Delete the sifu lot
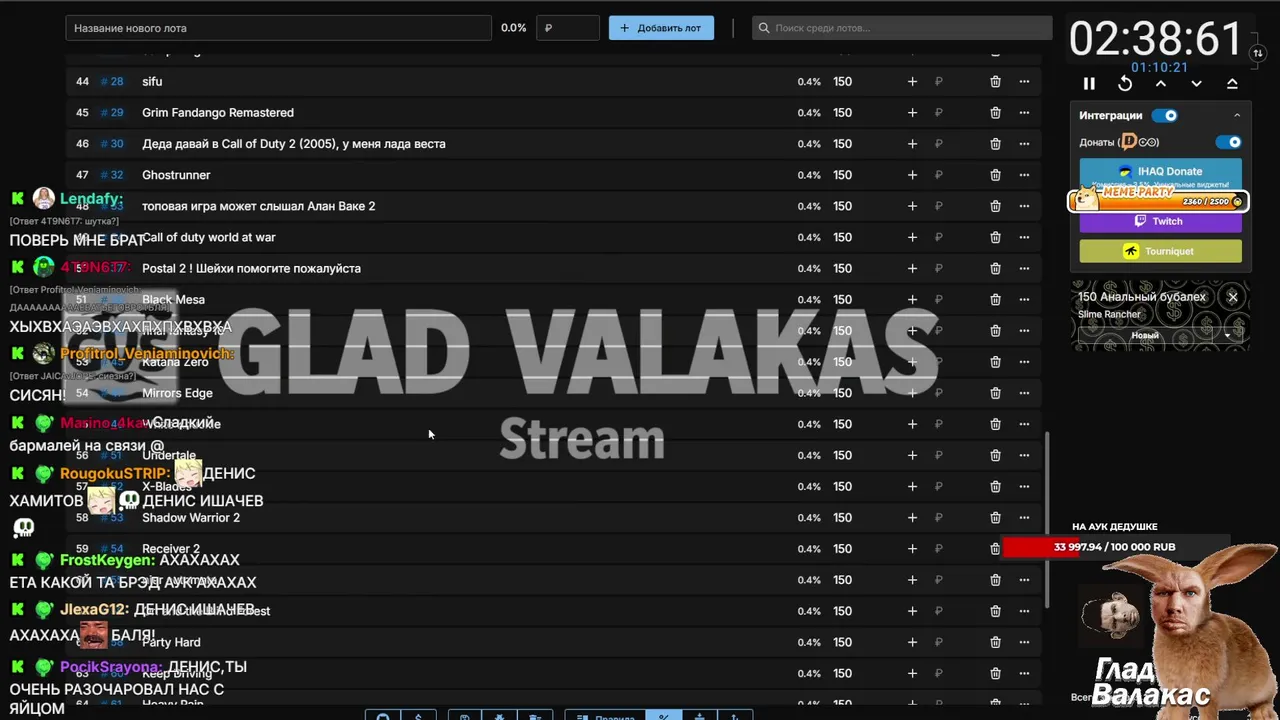The width and height of the screenshot is (1280, 720). 995,82
